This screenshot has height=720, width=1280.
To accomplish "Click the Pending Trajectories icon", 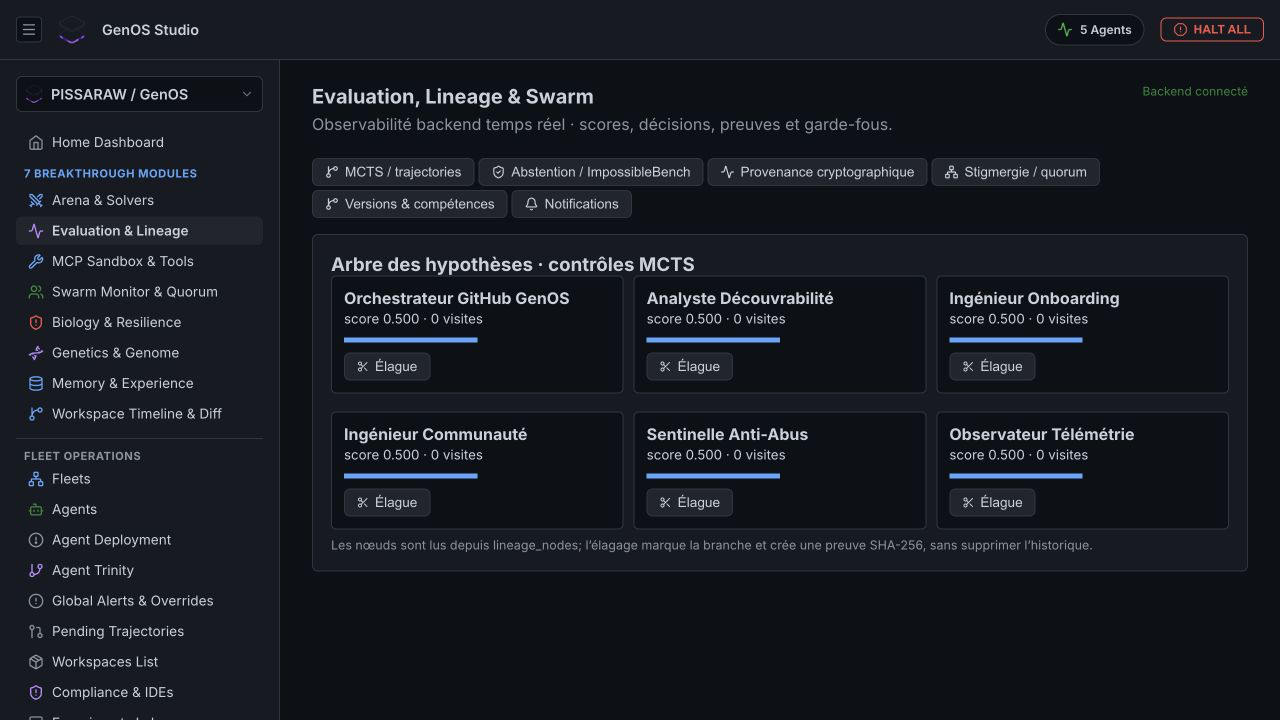I will [x=36, y=631].
